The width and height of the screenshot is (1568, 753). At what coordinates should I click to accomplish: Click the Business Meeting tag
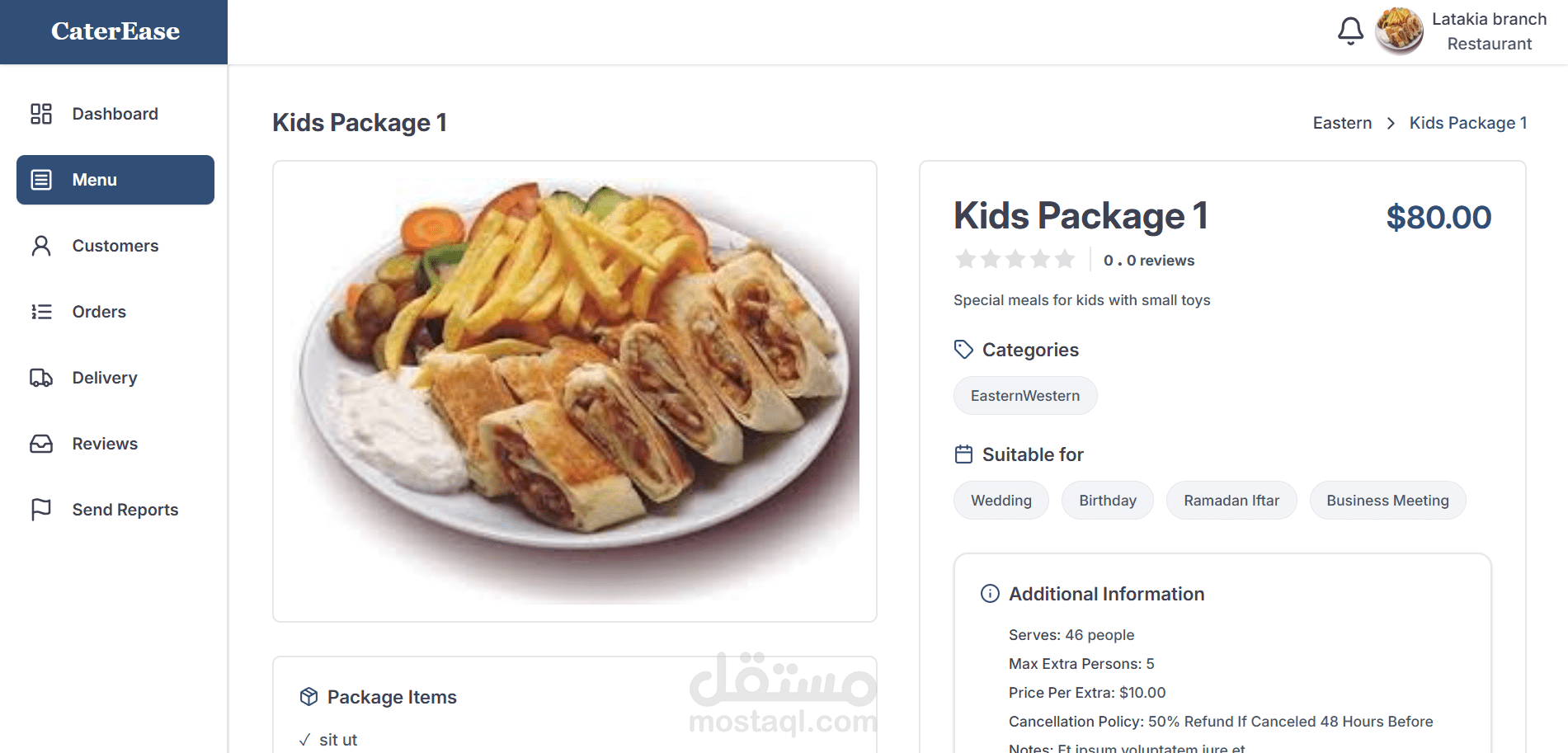click(x=1387, y=501)
